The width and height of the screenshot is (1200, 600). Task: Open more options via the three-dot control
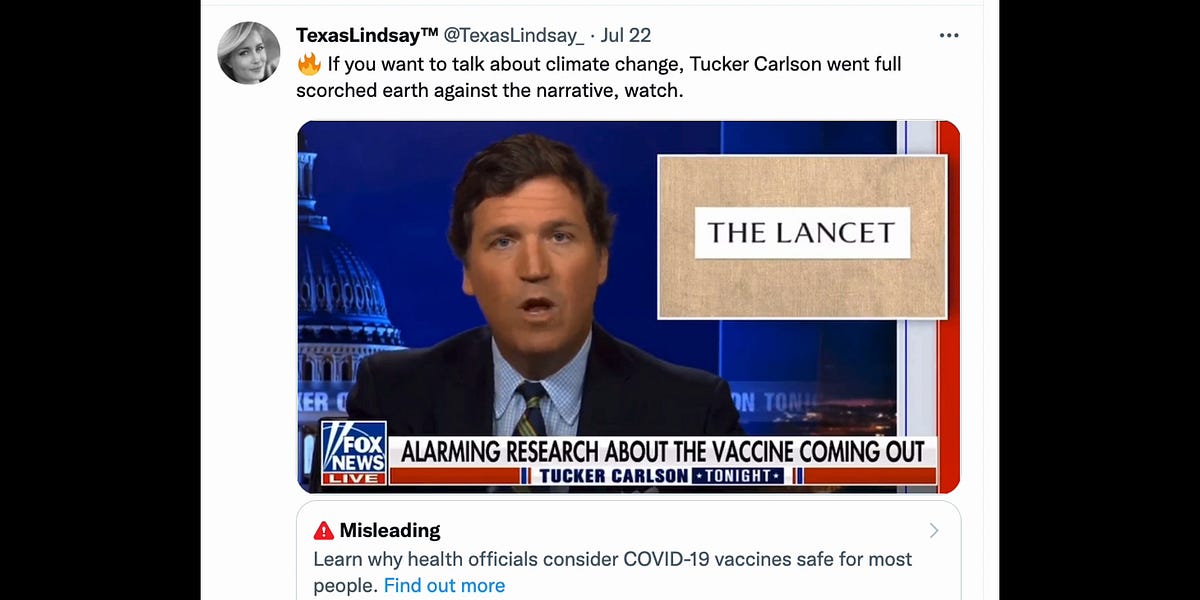(948, 33)
